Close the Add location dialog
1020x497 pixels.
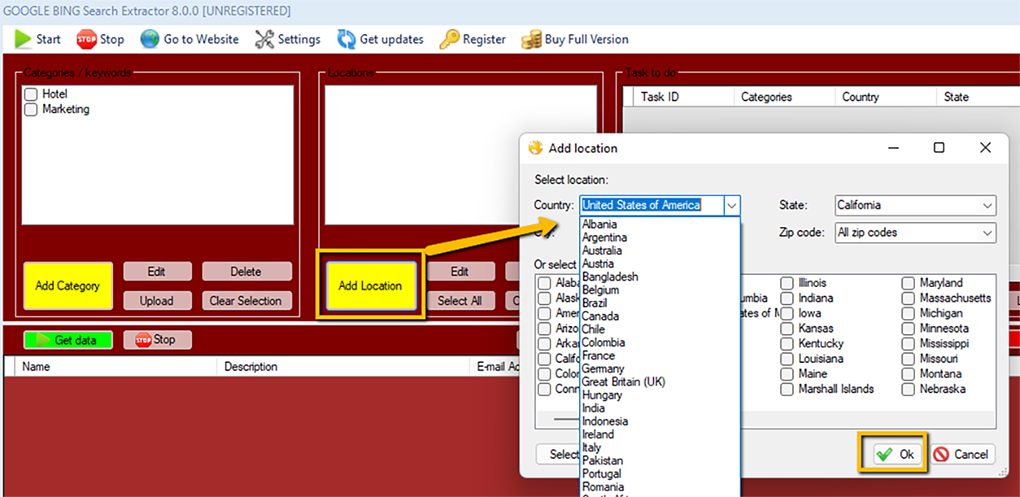[985, 148]
